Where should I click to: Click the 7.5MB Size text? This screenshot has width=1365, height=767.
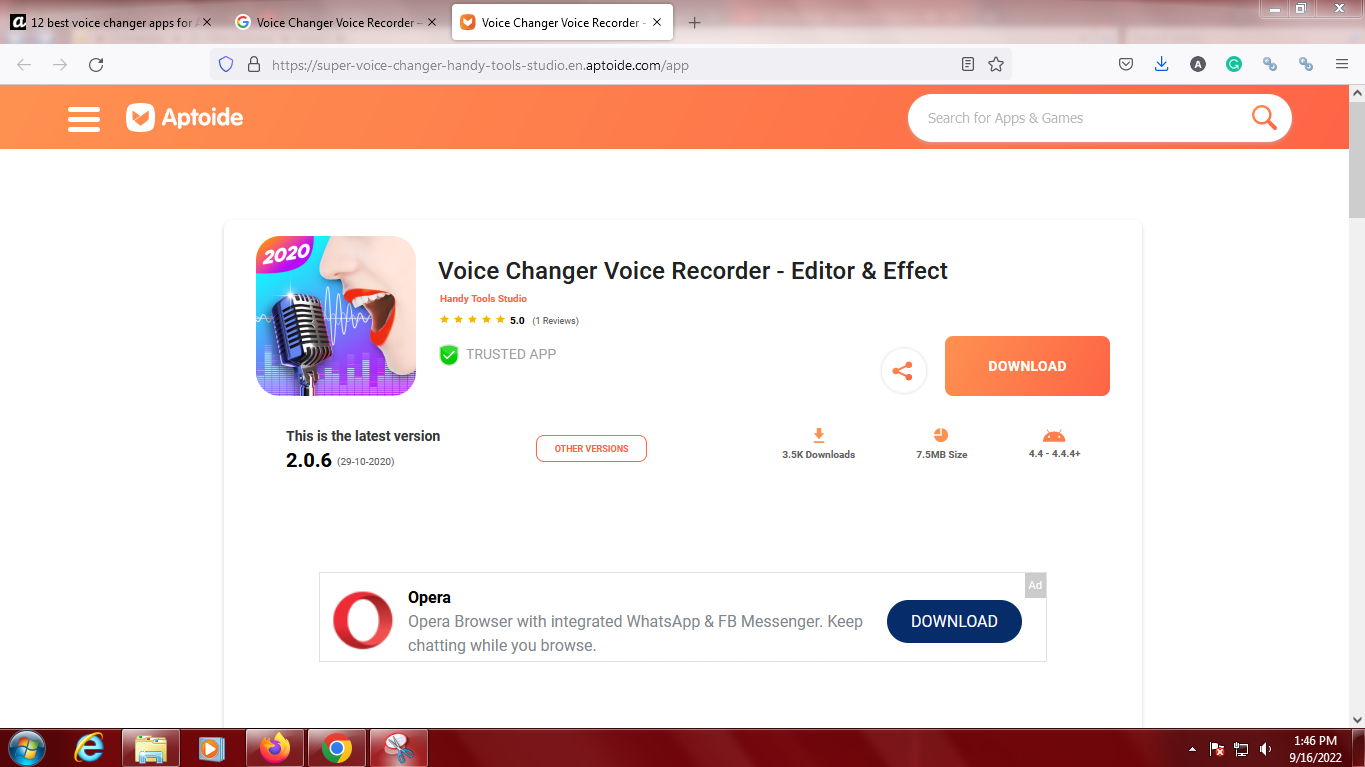[x=941, y=454]
